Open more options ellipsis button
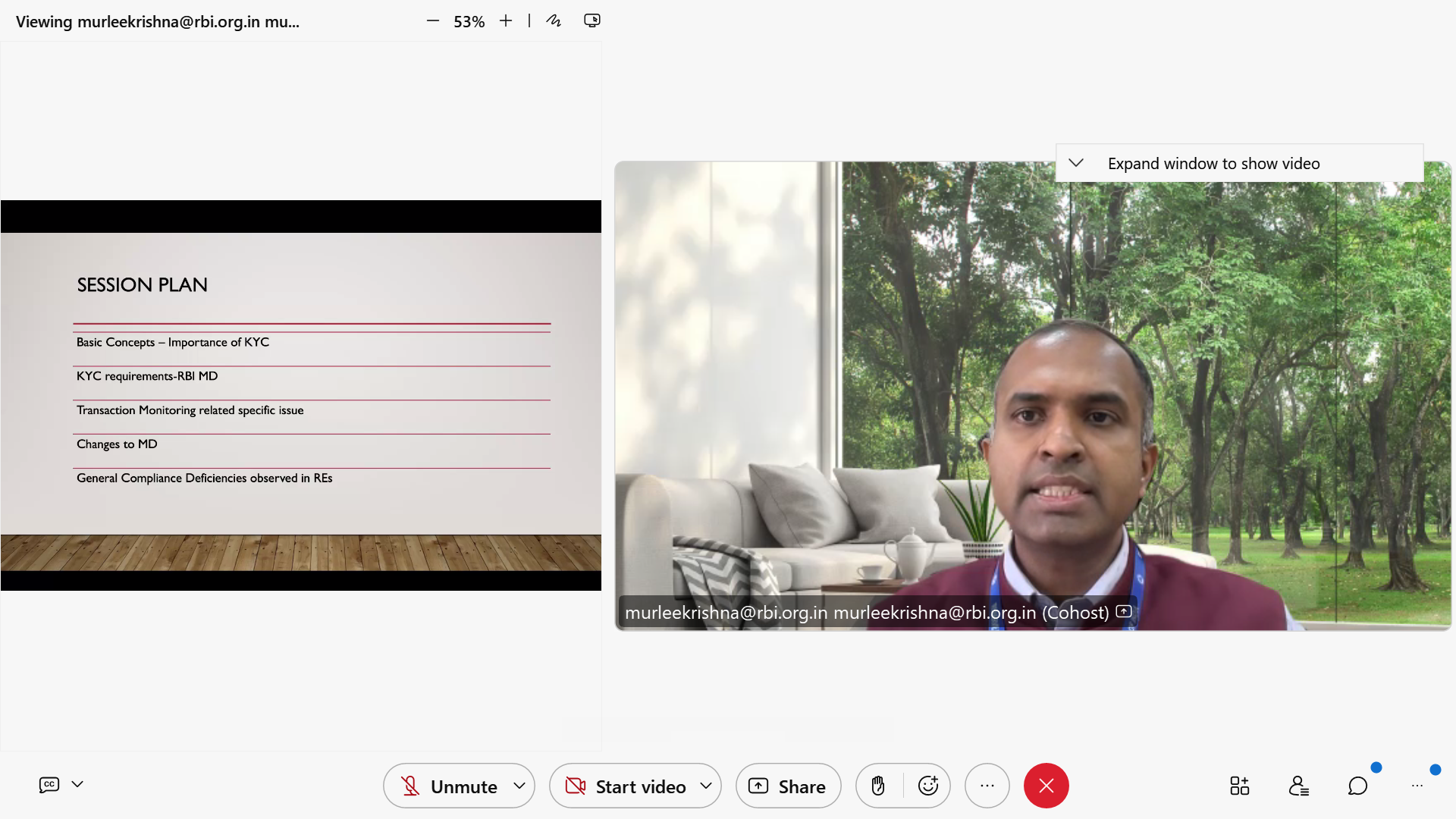 (x=987, y=786)
